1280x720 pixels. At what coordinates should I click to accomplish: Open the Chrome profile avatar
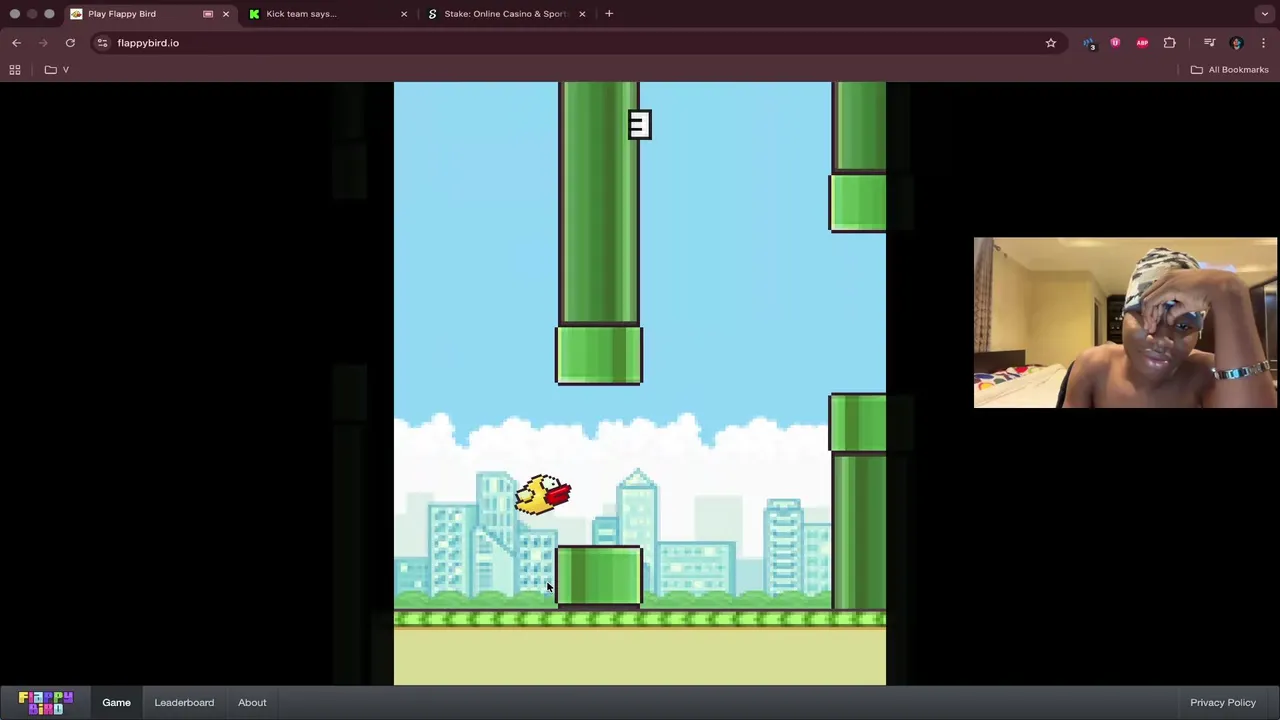coord(1236,43)
